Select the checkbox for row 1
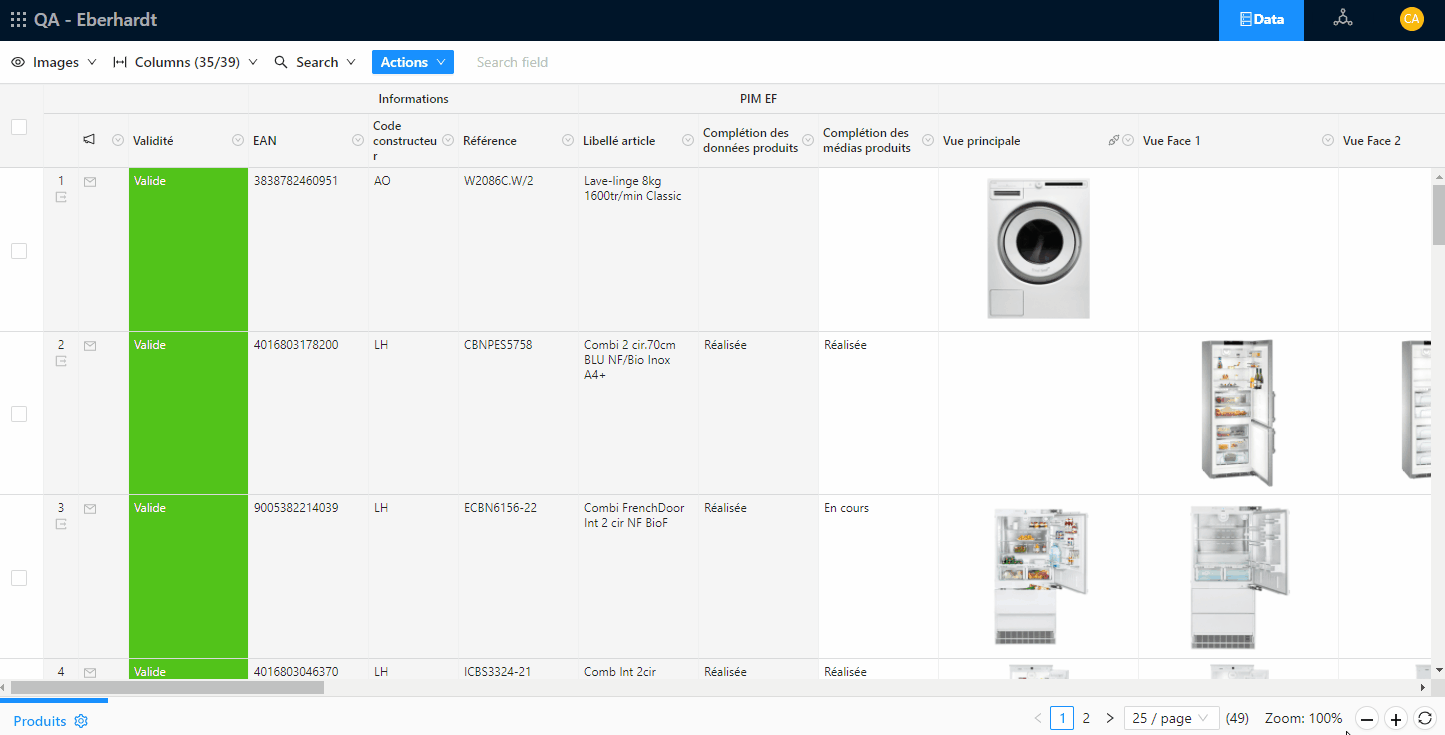1445x735 pixels. tap(19, 251)
